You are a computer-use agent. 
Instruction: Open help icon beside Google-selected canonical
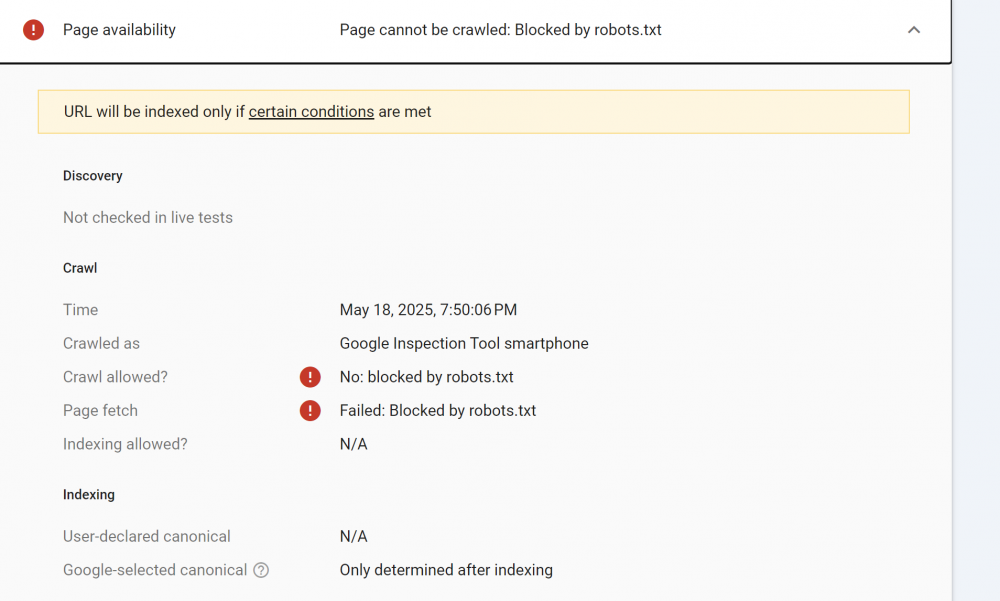(x=261, y=570)
